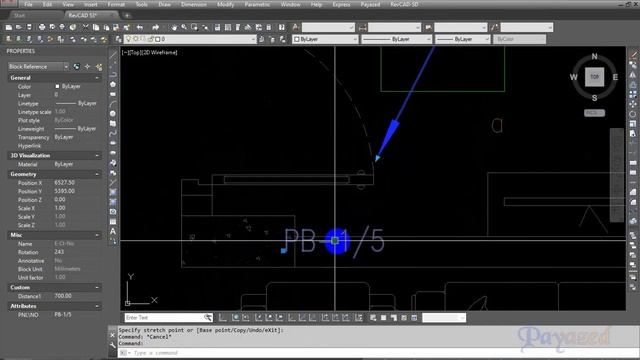The image size is (640, 360).
Task: Open the Dimension menu
Action: click(x=193, y=4)
